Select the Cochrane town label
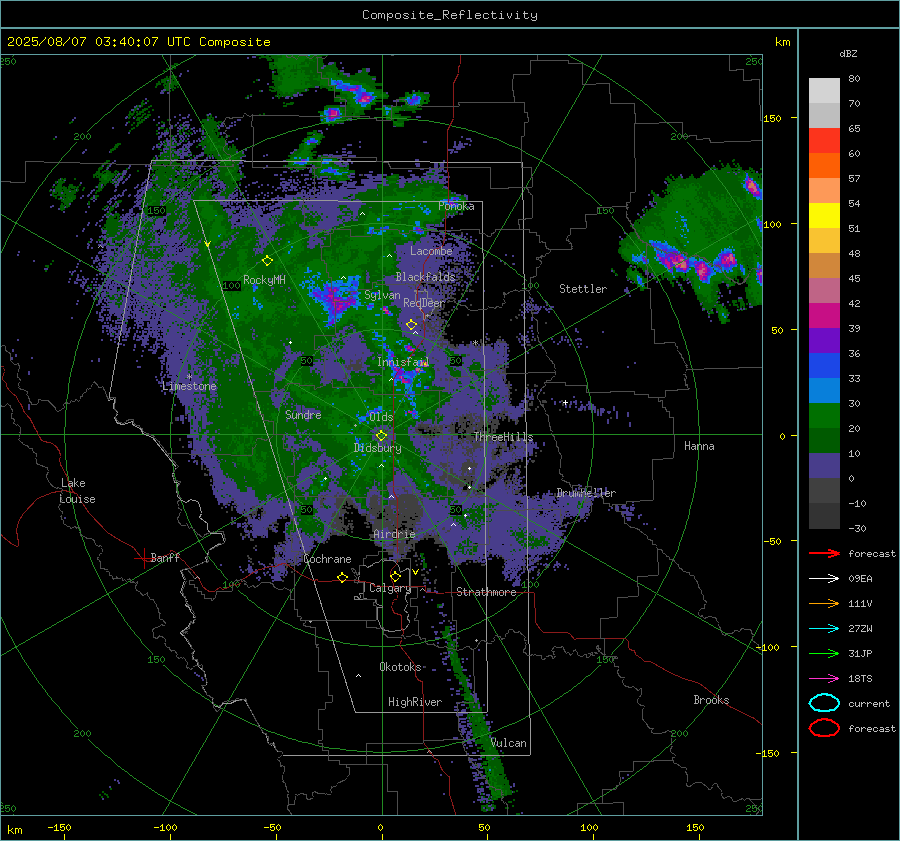The height and width of the screenshot is (841, 900). pyautogui.click(x=327, y=559)
